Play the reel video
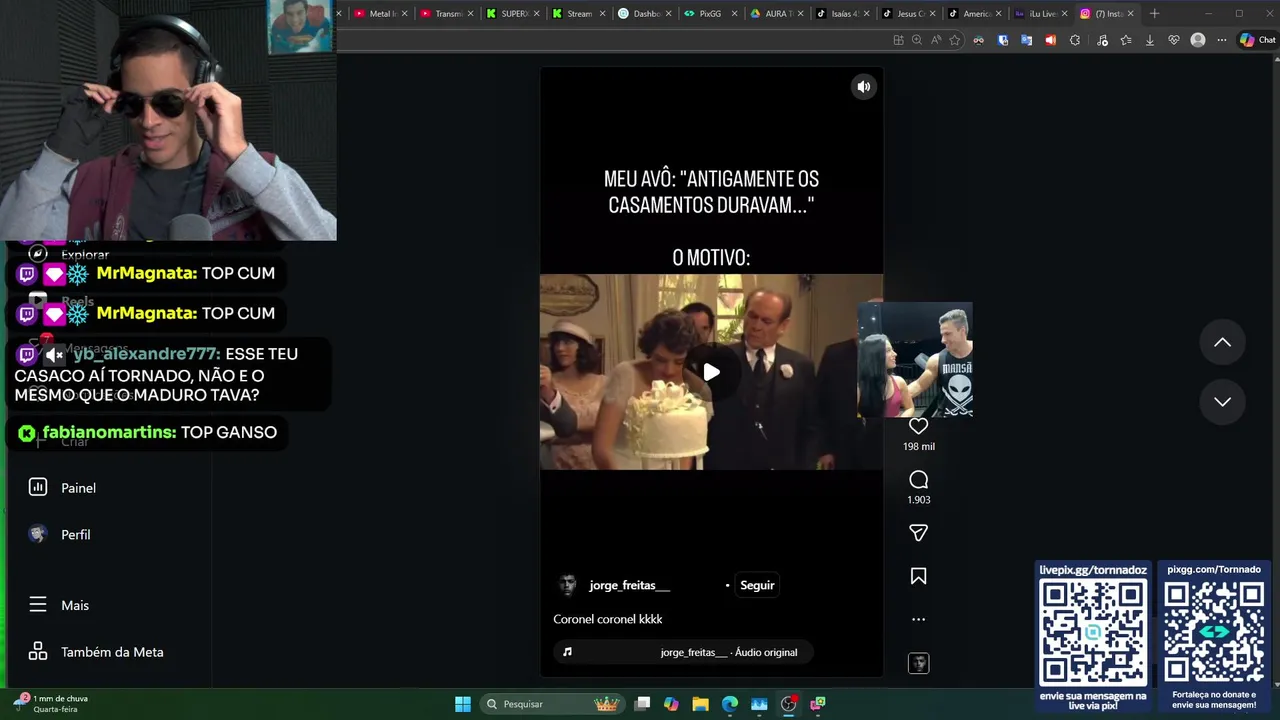1280x720 pixels. 711,372
